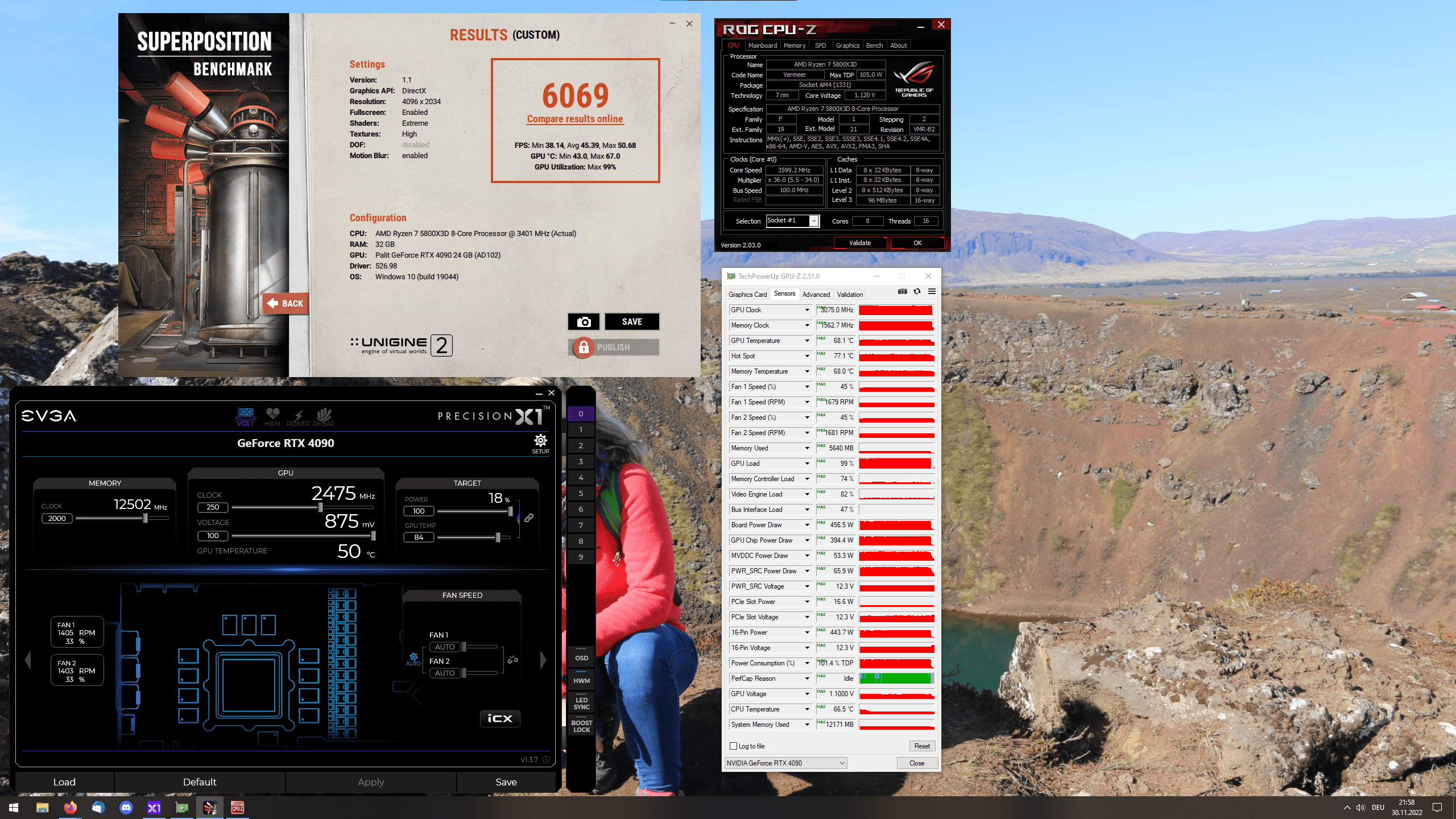The image size is (1456, 819).
Task: Click the volume icon in system tray
Action: 1360,808
